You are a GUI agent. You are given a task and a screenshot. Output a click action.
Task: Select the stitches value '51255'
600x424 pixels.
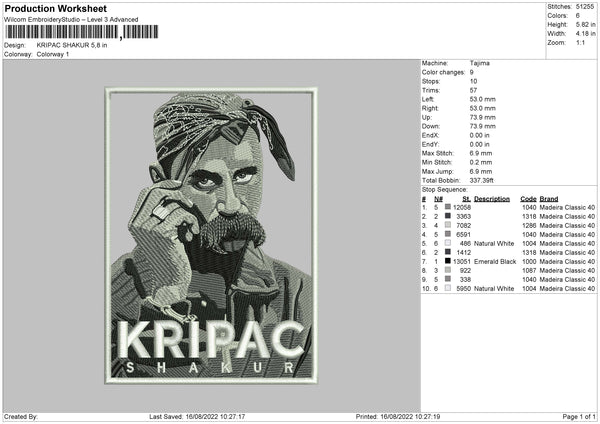point(585,7)
